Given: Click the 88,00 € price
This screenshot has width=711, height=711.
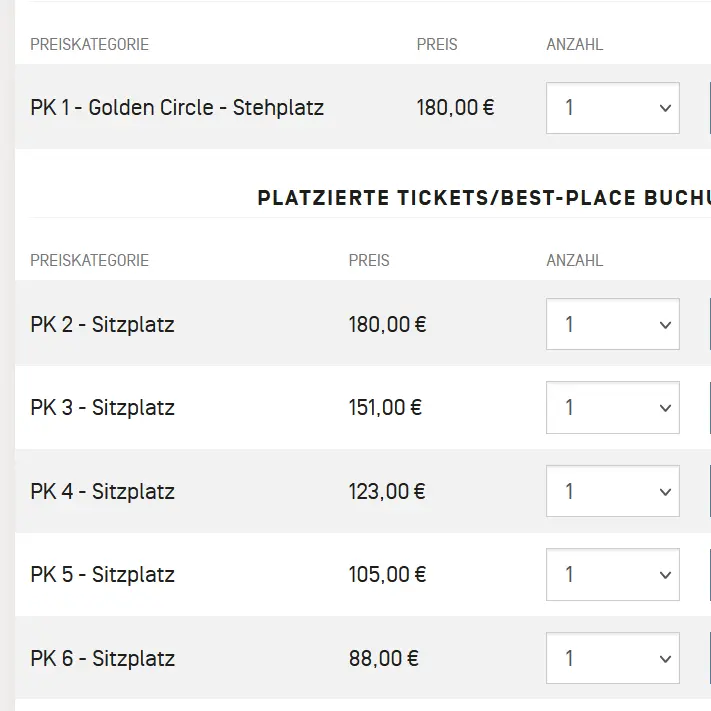Looking at the screenshot, I should pos(383,659).
